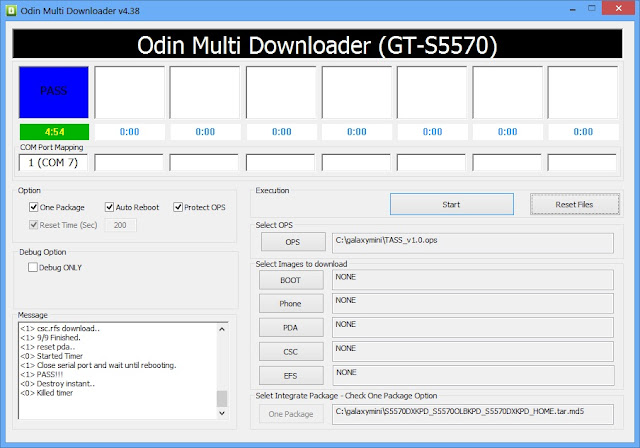
Task: Click the EFS path field showing NONE
Action: (473, 375)
